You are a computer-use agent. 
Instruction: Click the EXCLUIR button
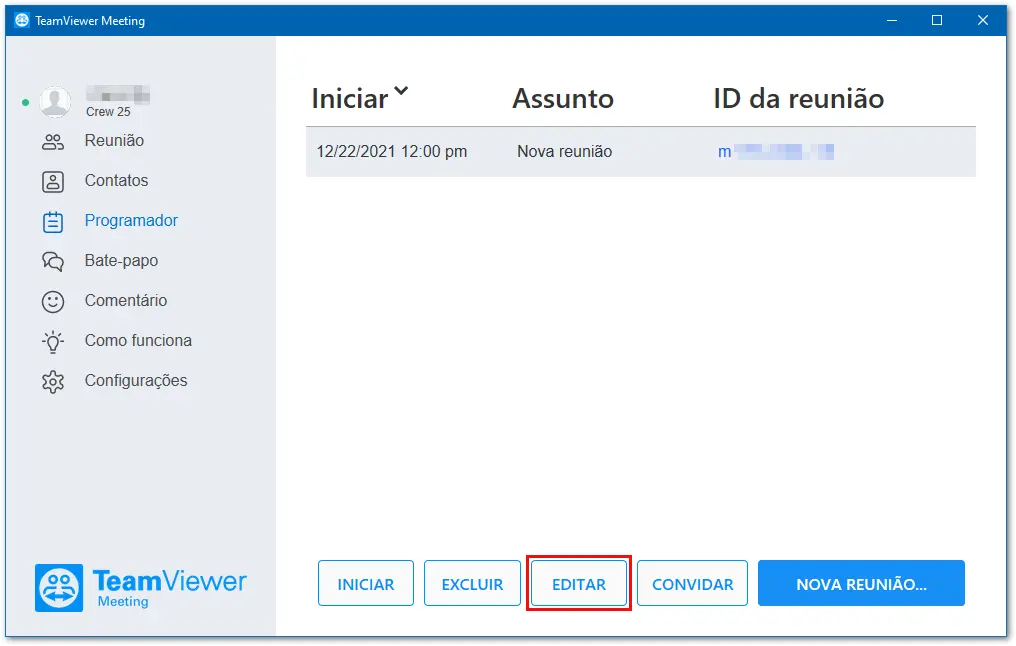(x=472, y=584)
